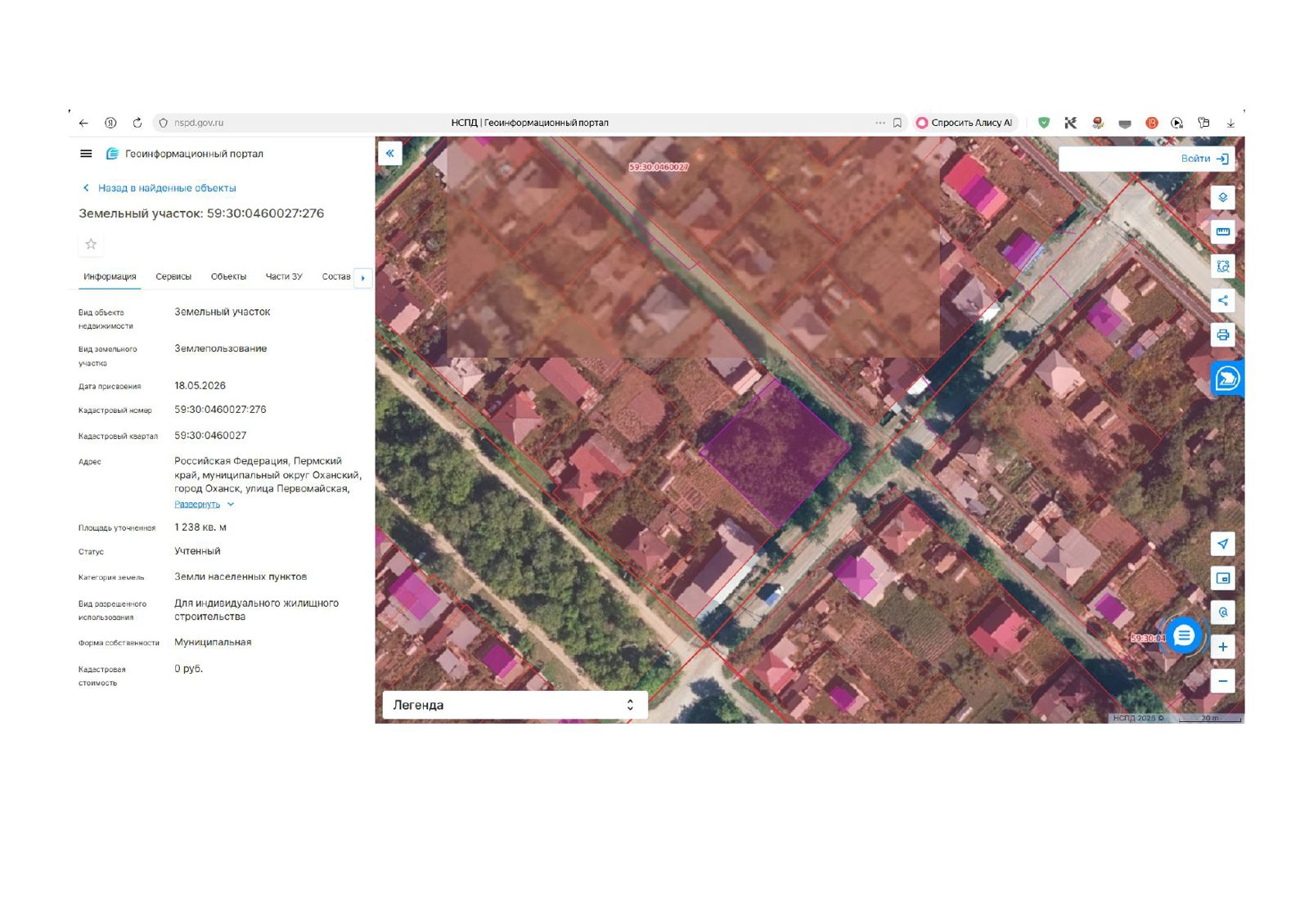Click the highlighted purple parcel on map
The width and height of the screenshot is (1309, 924).
pos(775,452)
